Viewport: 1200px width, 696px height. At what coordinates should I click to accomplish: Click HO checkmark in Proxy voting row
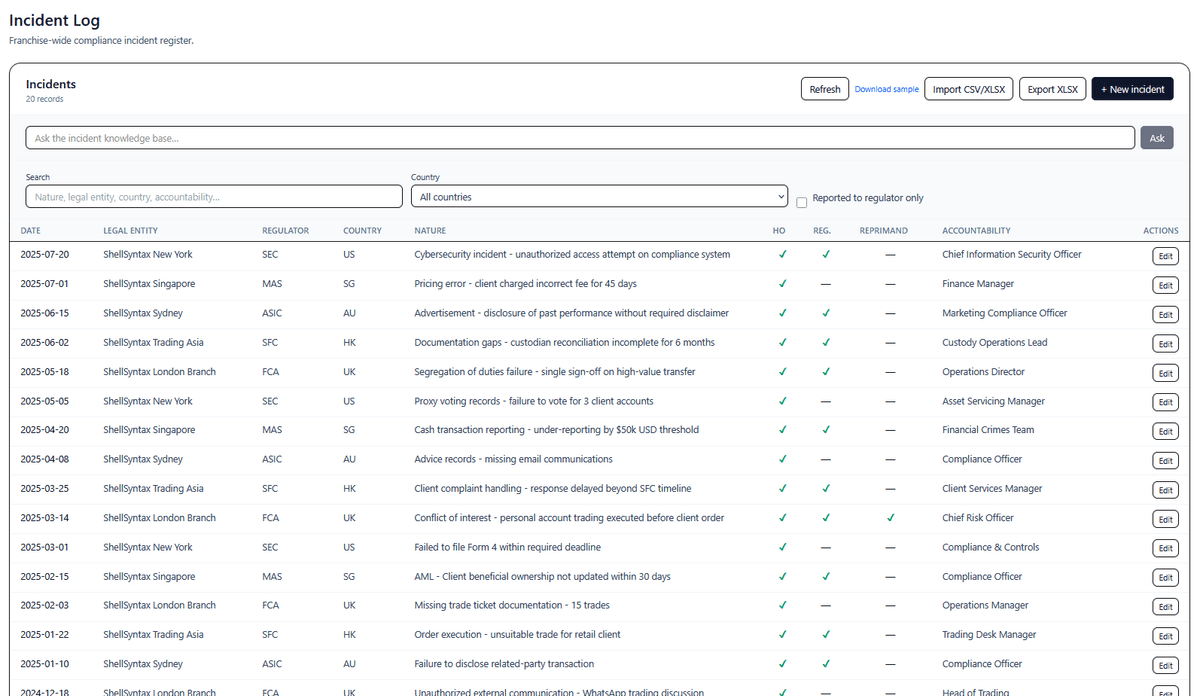click(782, 401)
